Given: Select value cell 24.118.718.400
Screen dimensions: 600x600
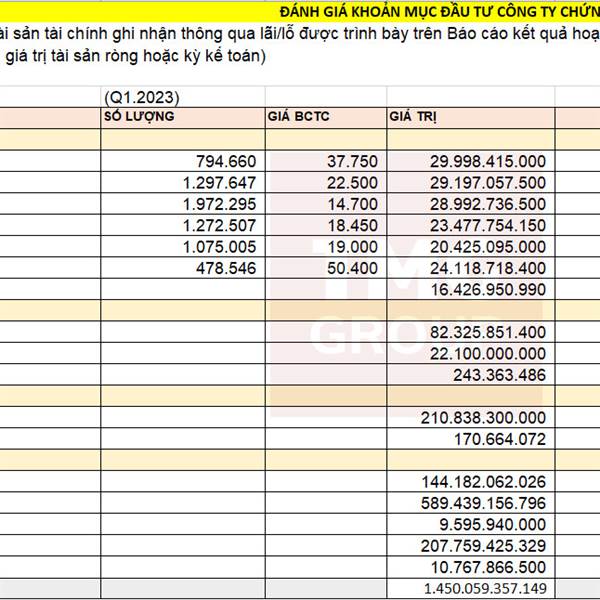Looking at the screenshot, I should tap(471, 268).
